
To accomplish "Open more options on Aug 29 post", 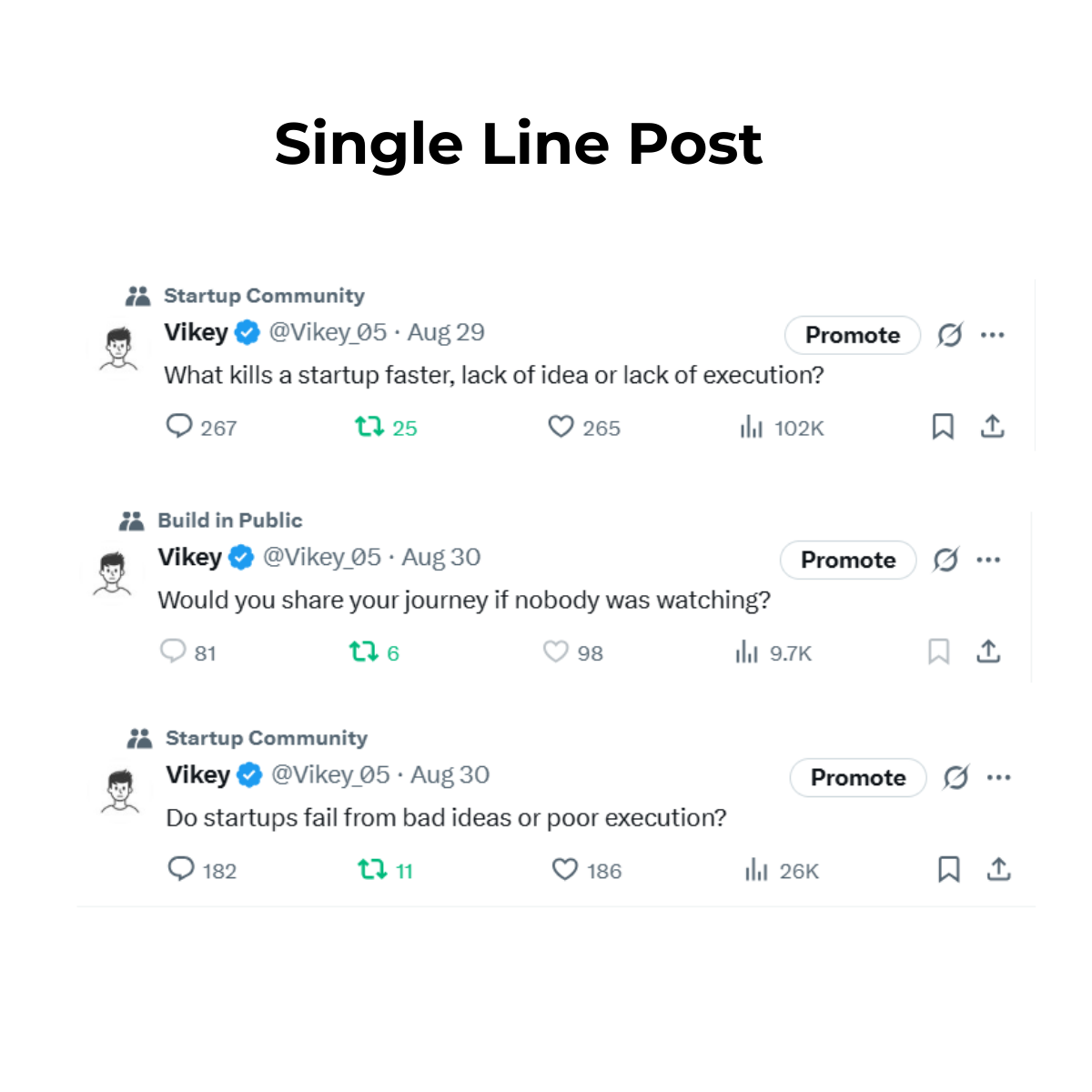I will (993, 335).
